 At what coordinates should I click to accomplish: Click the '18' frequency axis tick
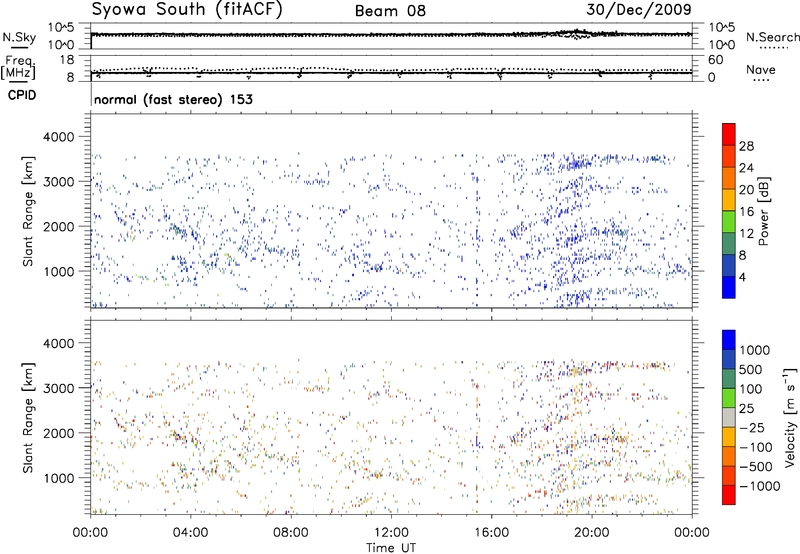tap(66, 60)
